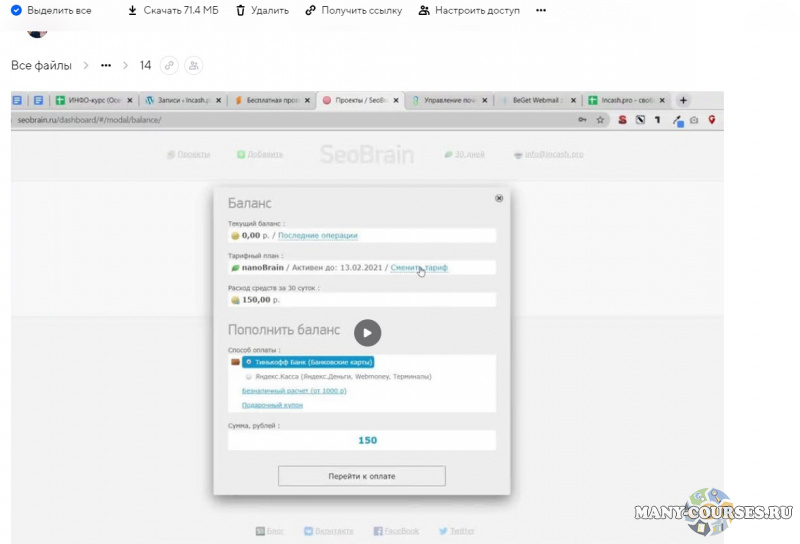Click the 'Удалить' trash icon

240,10
